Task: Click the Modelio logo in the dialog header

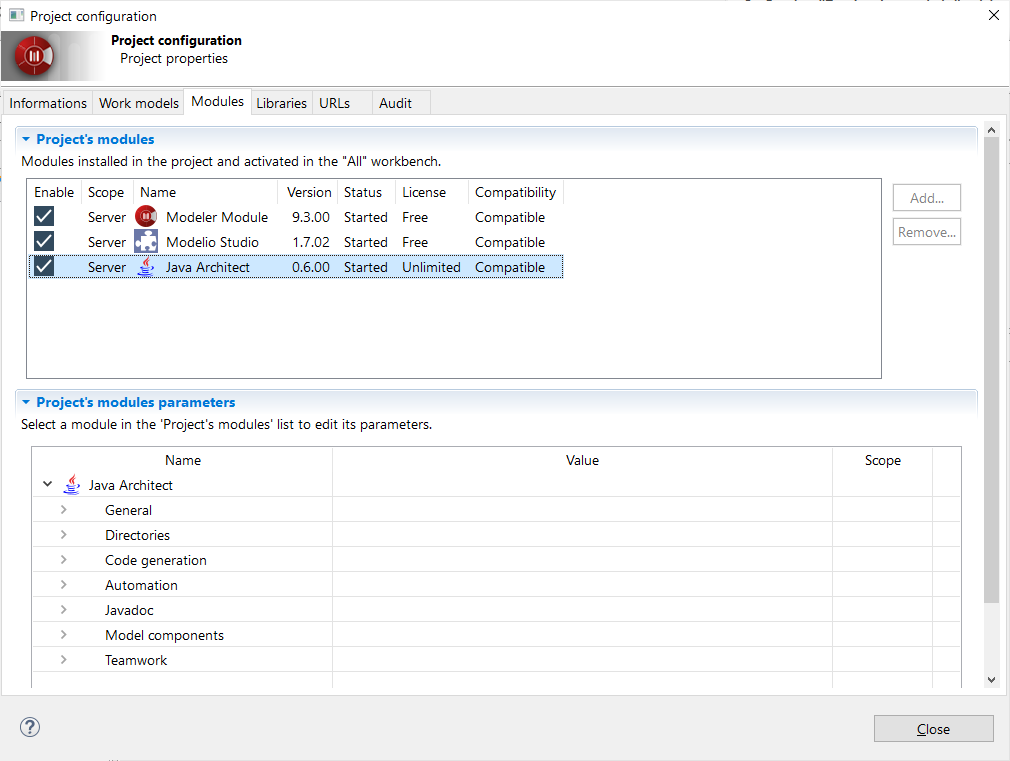Action: coord(34,57)
